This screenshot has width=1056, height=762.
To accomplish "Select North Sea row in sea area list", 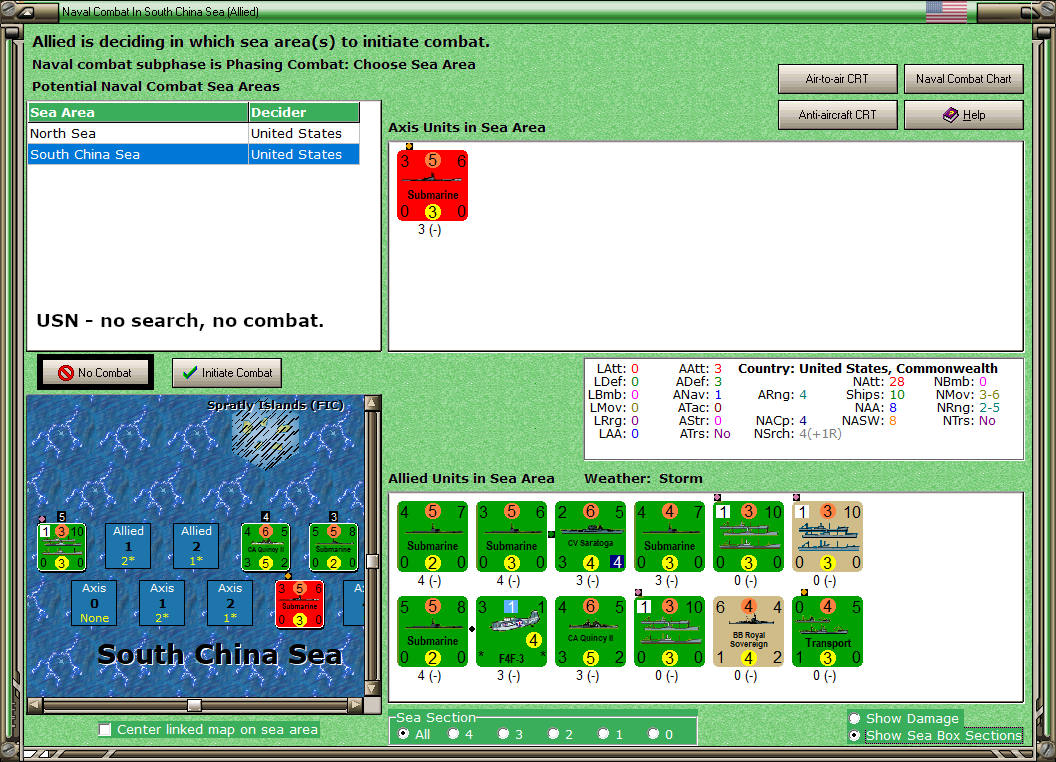I will point(194,133).
